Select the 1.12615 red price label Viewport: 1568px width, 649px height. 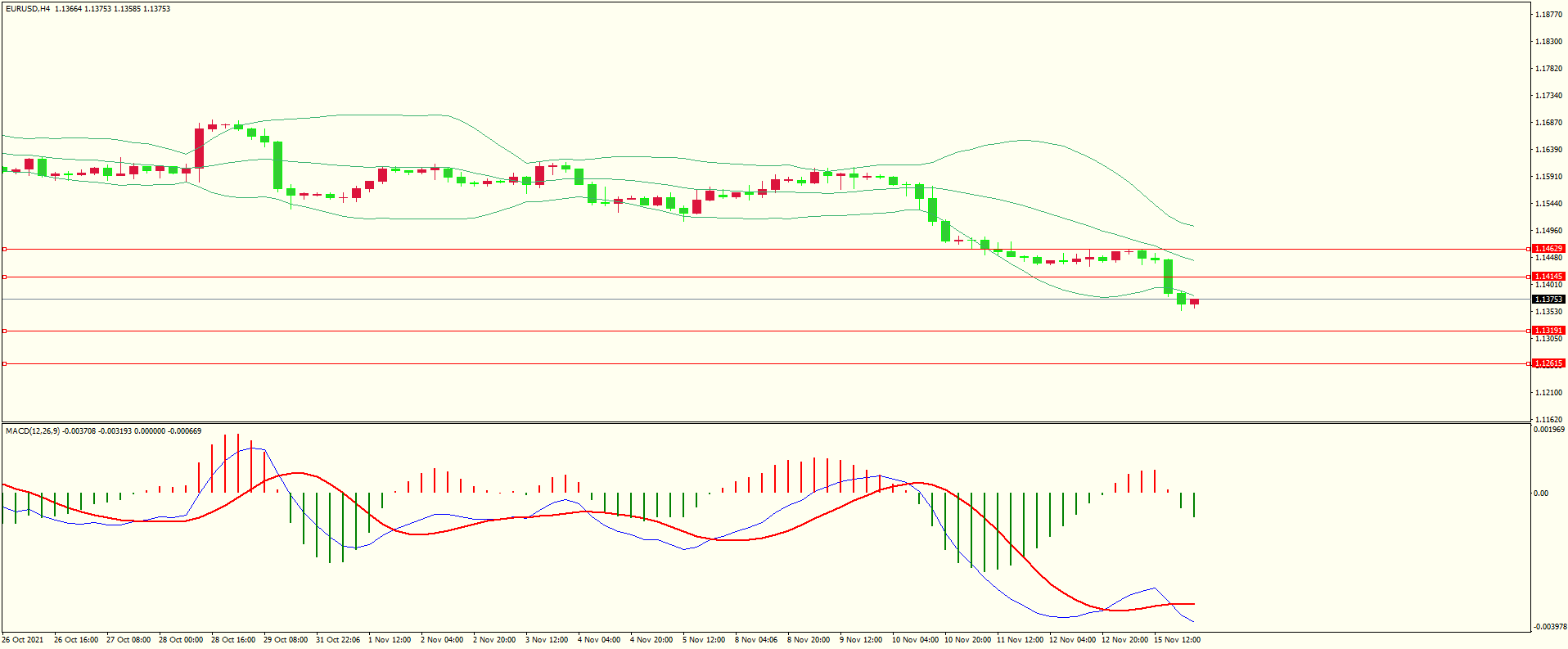click(1548, 363)
